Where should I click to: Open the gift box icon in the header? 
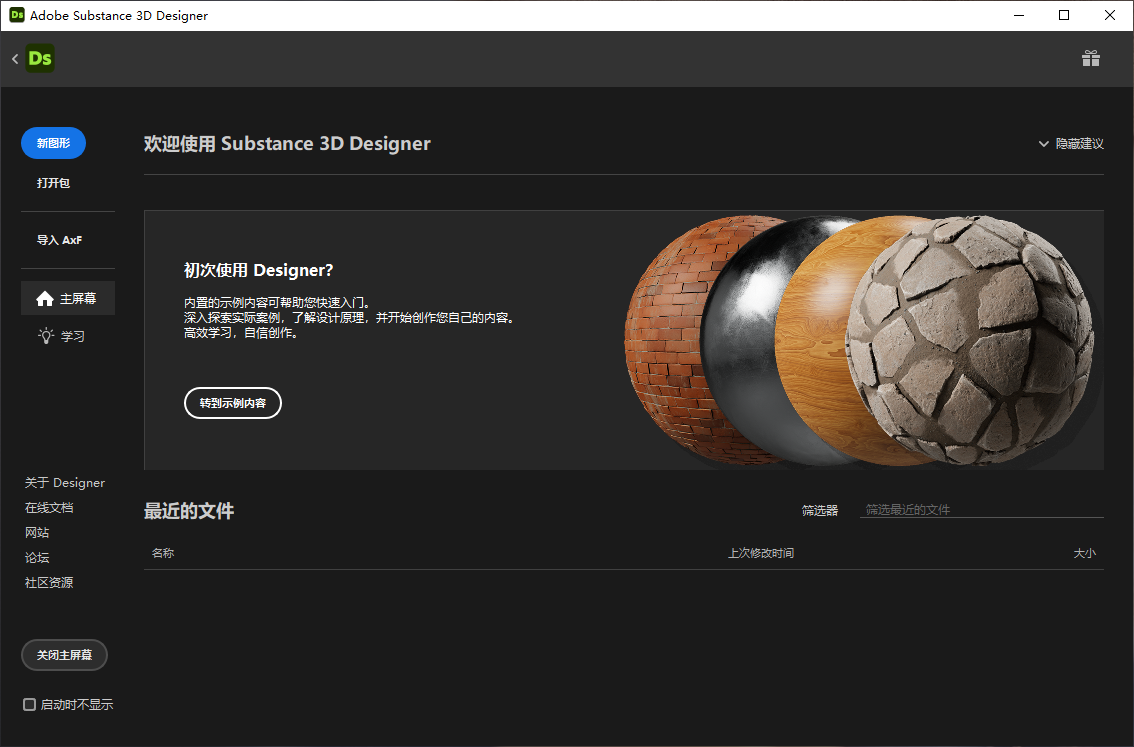coord(1091,58)
